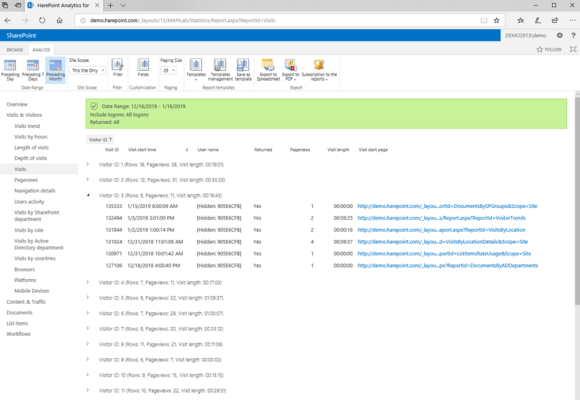This screenshot has height=400, width=580.
Task: Open SharePoint settings gear
Action: tap(560, 35)
